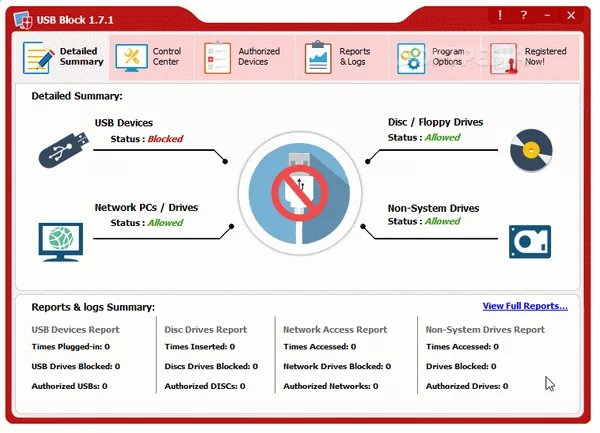Click the Non-System Drives Report heading
This screenshot has height=433, width=600.
click(x=485, y=330)
